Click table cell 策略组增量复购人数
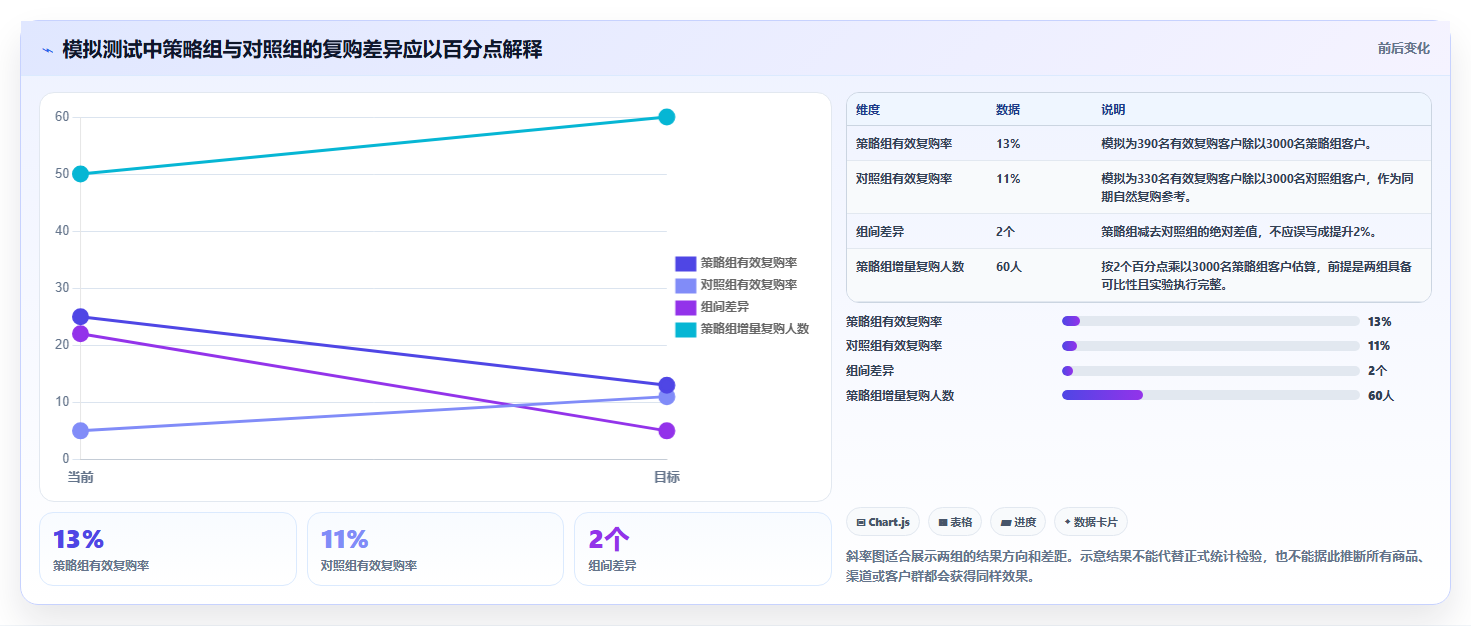The width and height of the screenshot is (1471, 626). click(910, 266)
